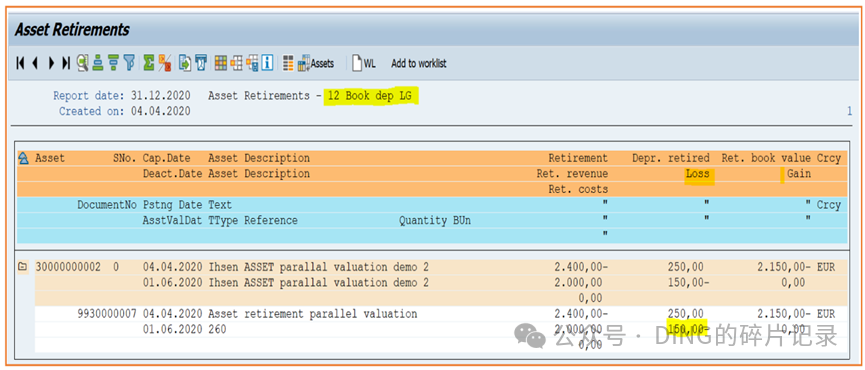Click transaction type 260 in document row
This screenshot has height=370, width=865.
tap(217, 330)
